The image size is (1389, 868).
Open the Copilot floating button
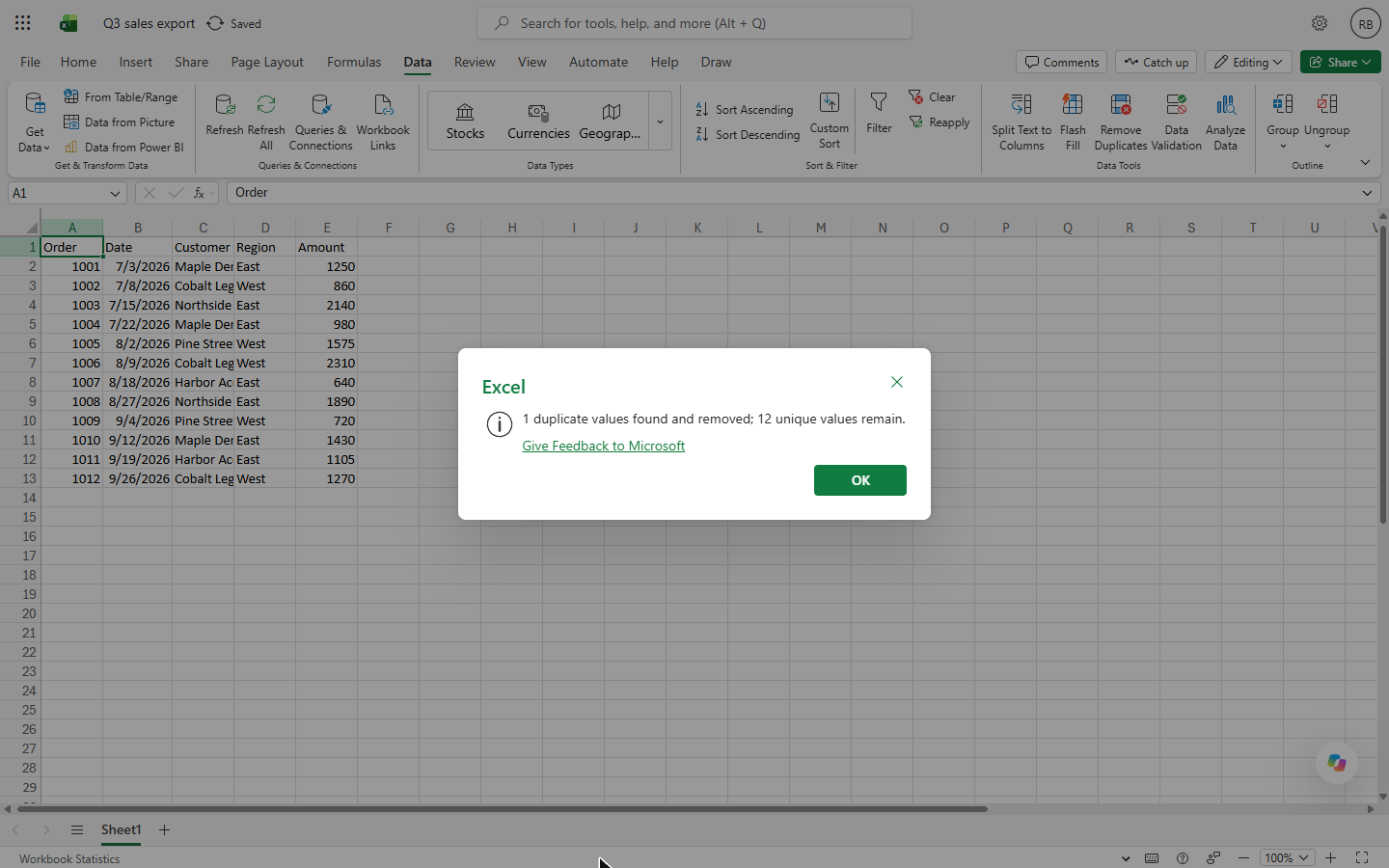pos(1336,763)
